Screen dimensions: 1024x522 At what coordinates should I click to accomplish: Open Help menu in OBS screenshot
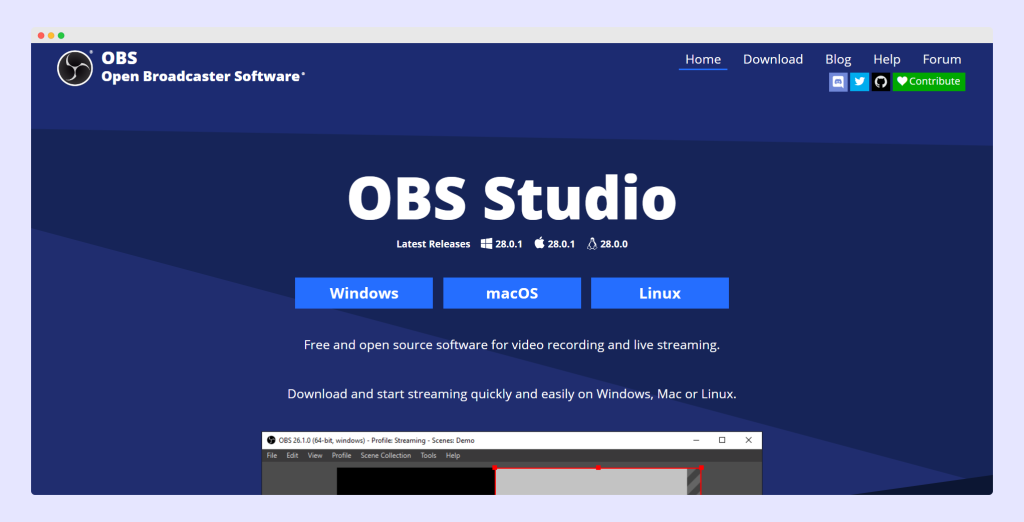click(453, 455)
